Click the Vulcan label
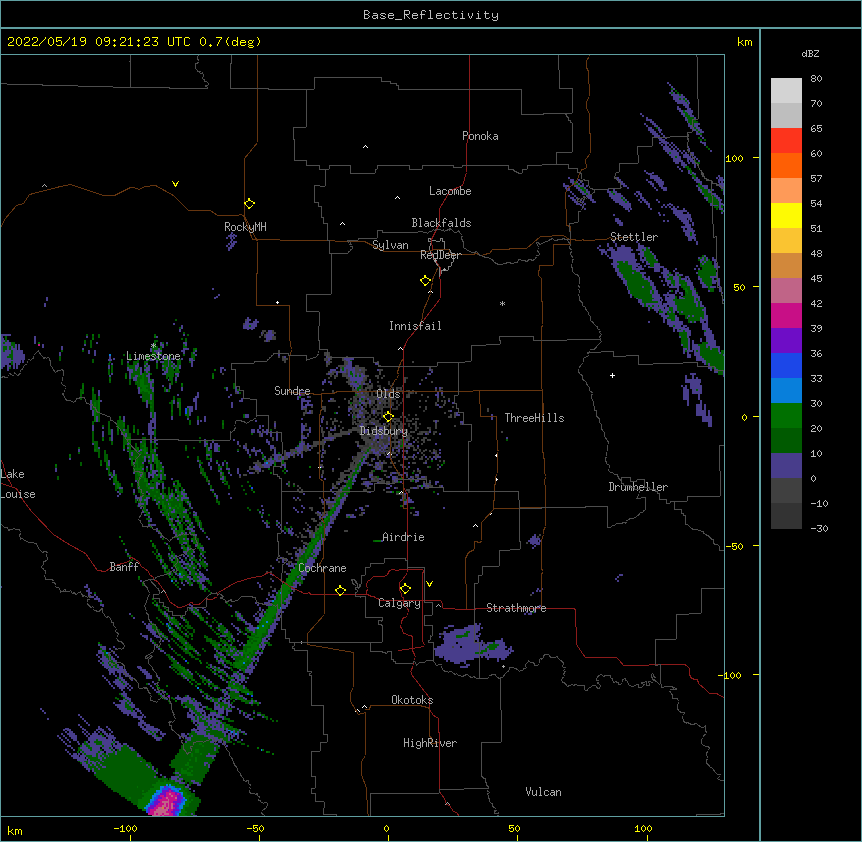The image size is (862, 842). [543, 792]
